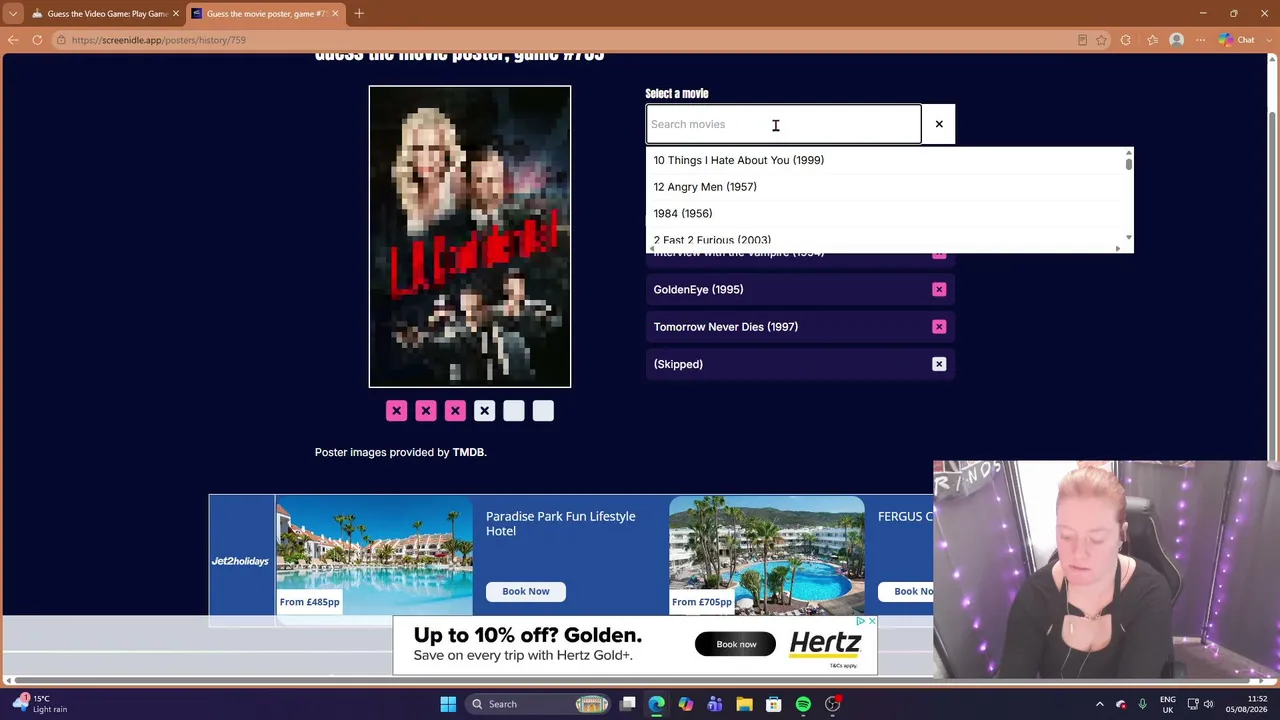The height and width of the screenshot is (720, 1280).
Task: Click the fifth empty guess indicator box
Action: tap(514, 411)
